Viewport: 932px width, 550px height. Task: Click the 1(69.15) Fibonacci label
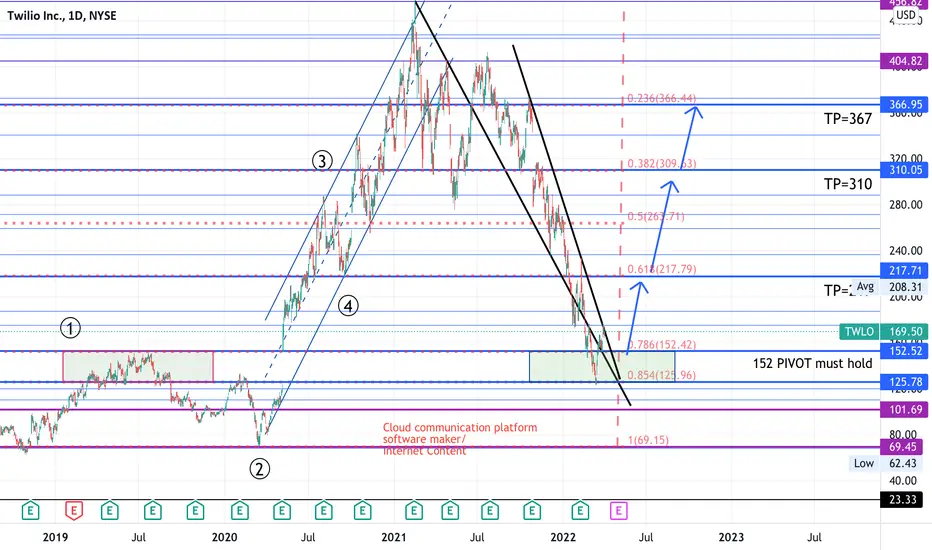(648, 441)
